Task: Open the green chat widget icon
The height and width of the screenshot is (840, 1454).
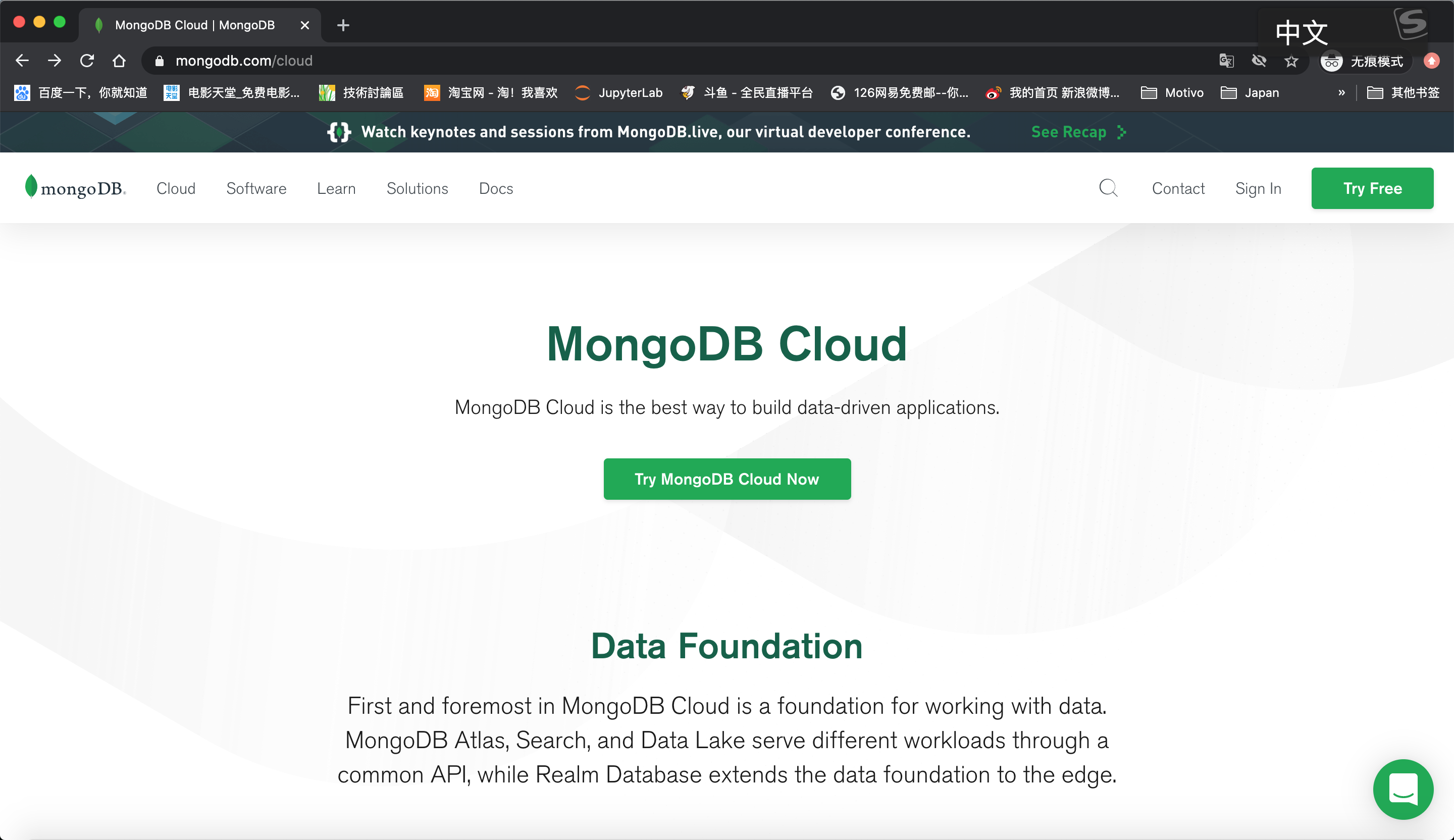Action: click(x=1403, y=789)
